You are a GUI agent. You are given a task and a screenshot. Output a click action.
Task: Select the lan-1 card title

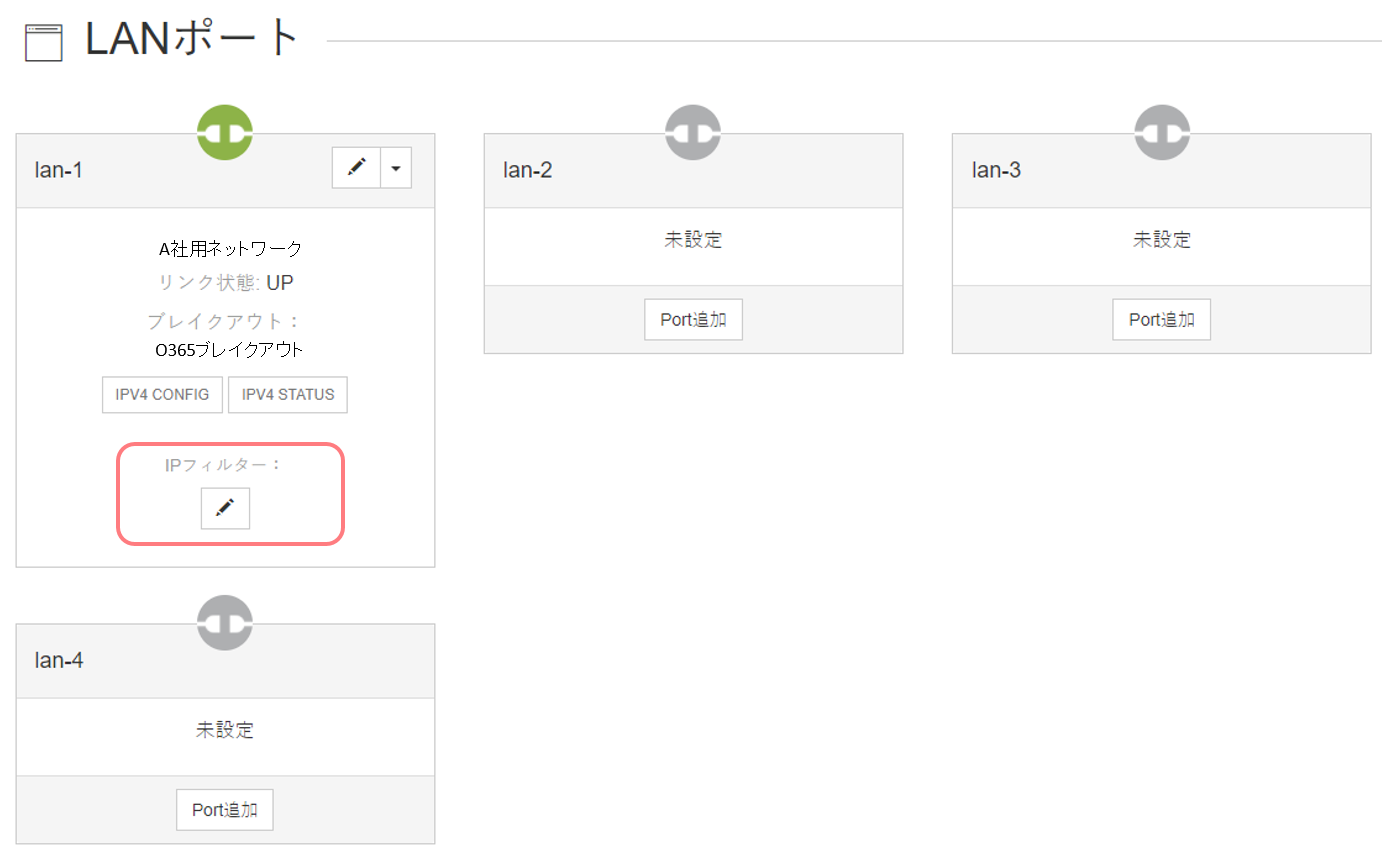coord(59,170)
